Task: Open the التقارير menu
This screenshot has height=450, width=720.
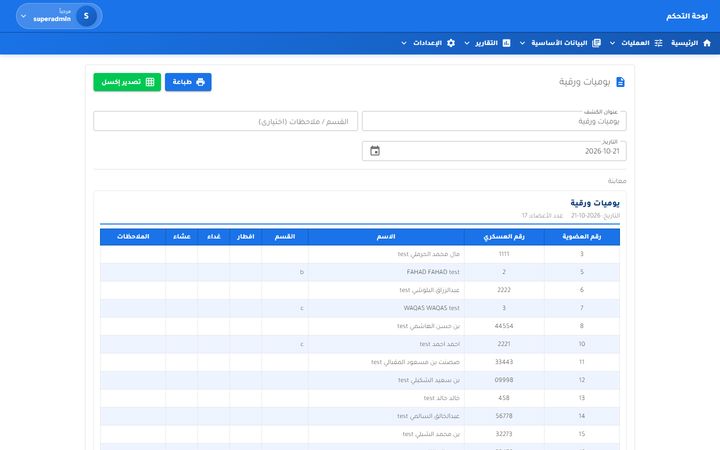Action: pyautogui.click(x=487, y=43)
